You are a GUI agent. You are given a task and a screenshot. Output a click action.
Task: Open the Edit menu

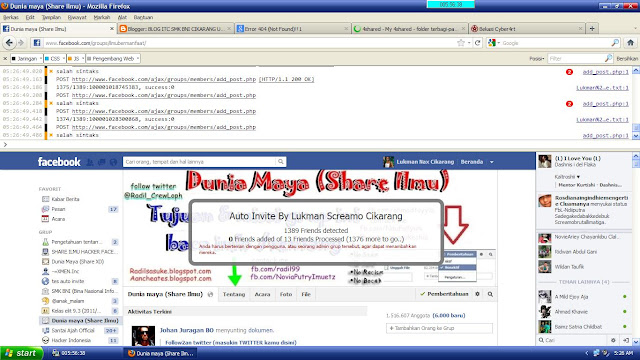click(30, 17)
